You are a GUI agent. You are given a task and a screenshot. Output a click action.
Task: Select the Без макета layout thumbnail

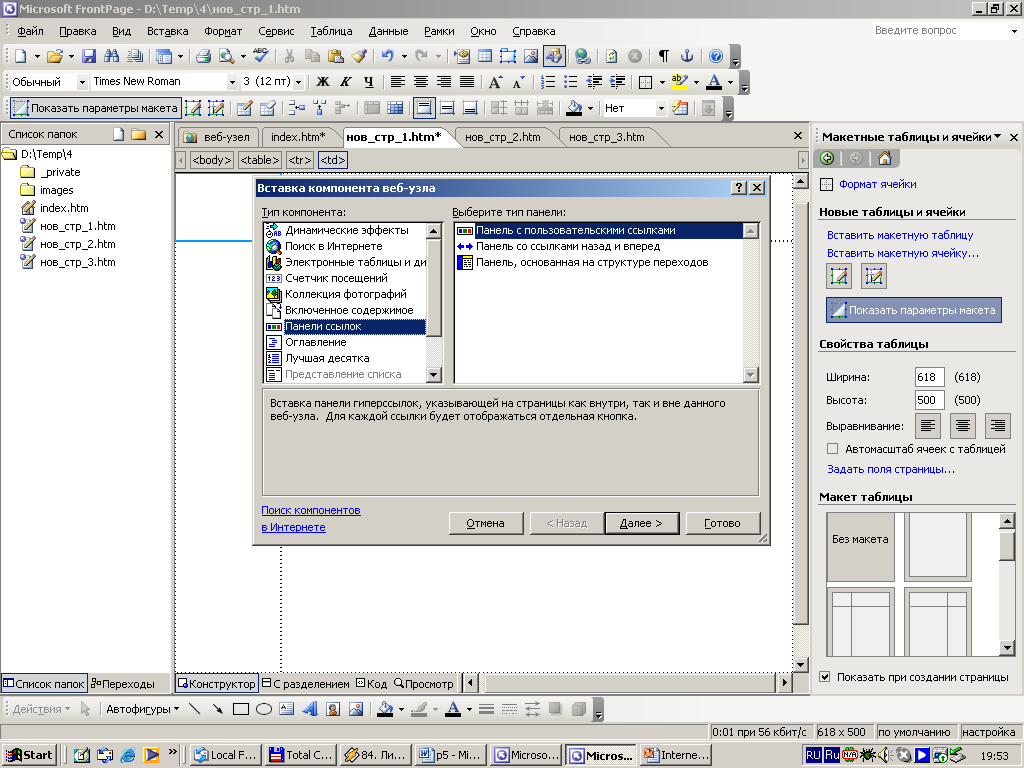coord(861,547)
